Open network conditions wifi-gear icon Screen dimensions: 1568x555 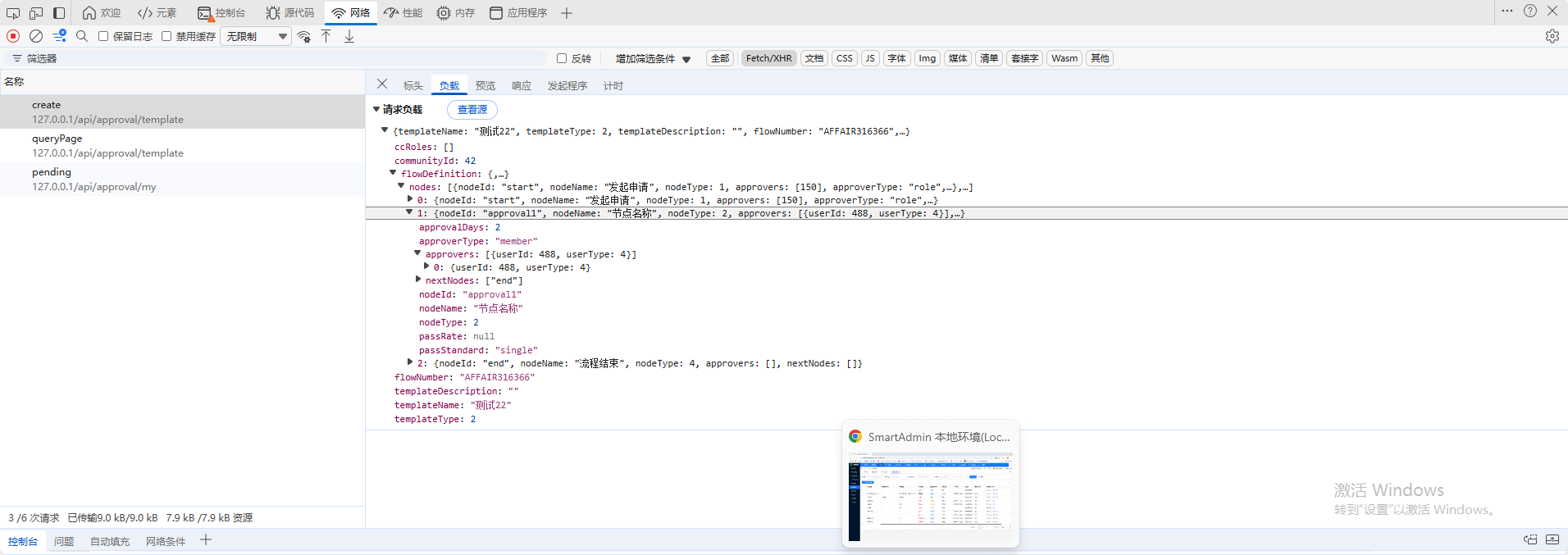(x=304, y=36)
